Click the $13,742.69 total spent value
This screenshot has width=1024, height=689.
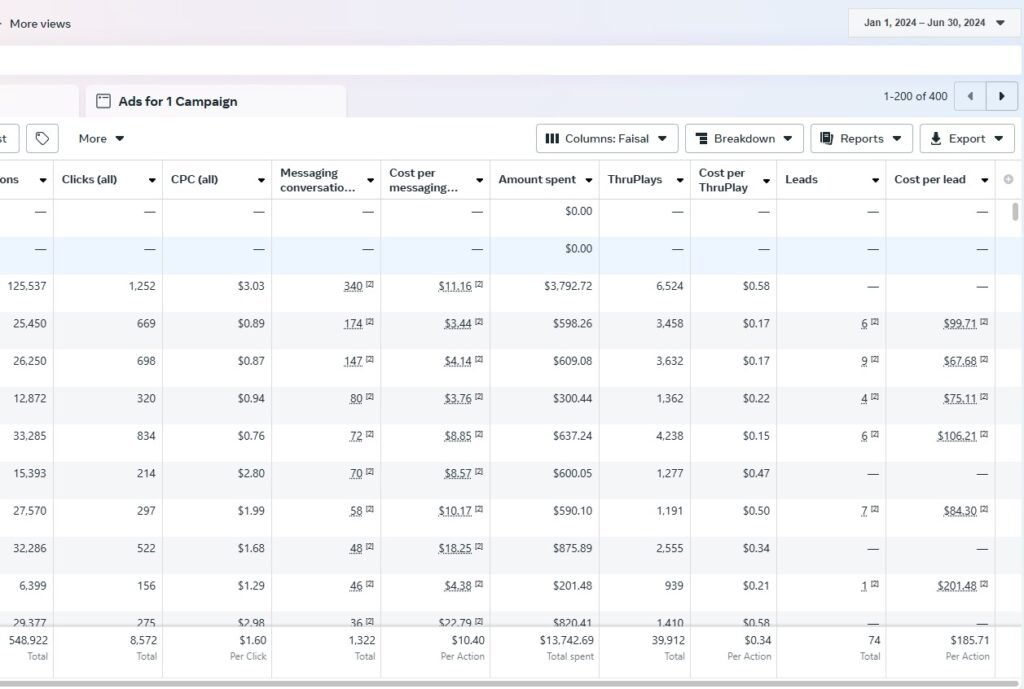[567, 641]
